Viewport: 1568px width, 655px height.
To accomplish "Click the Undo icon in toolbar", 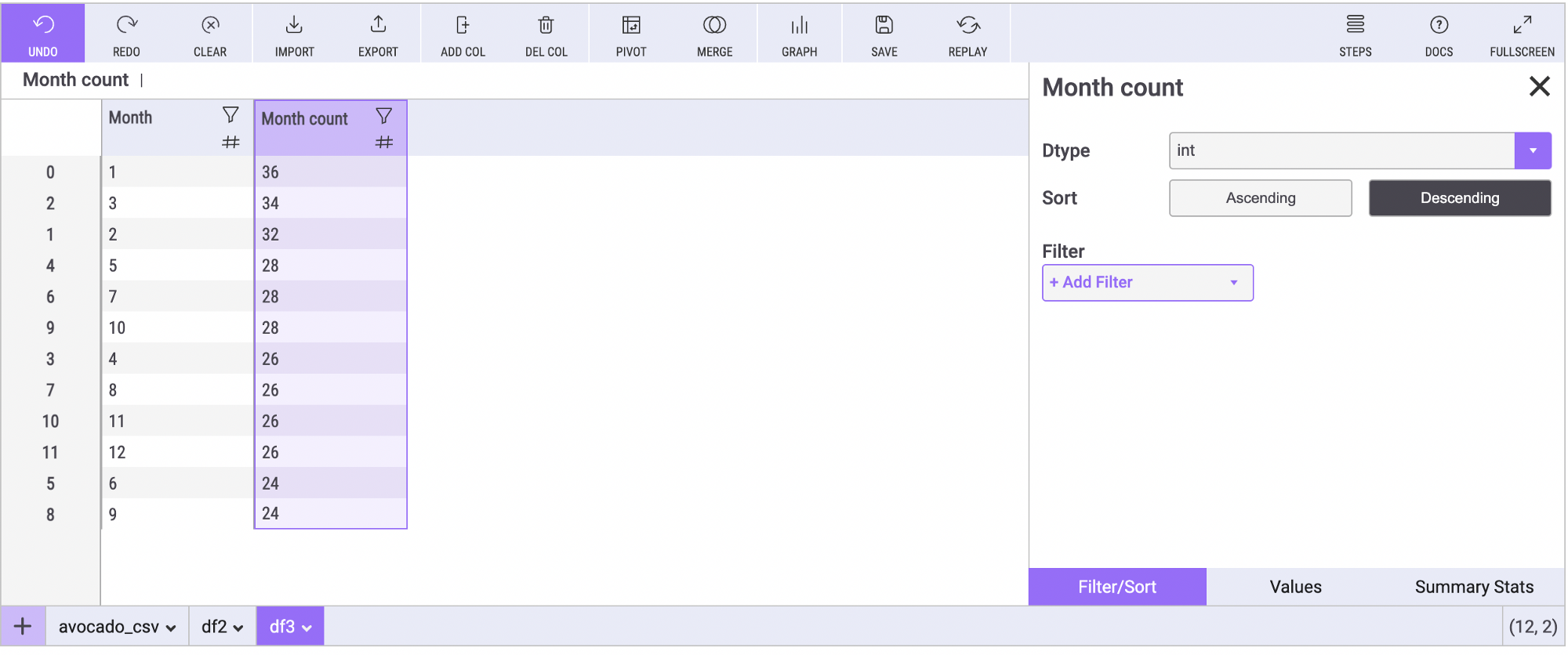I will (43, 26).
